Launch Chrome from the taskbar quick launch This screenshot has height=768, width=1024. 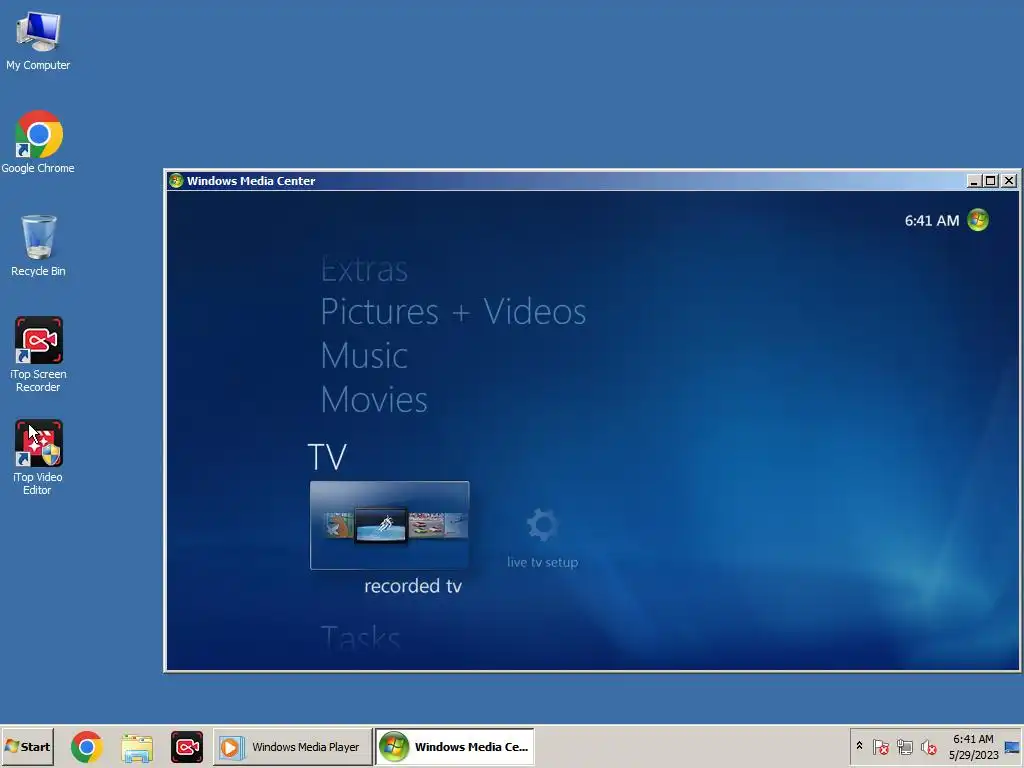click(x=87, y=747)
